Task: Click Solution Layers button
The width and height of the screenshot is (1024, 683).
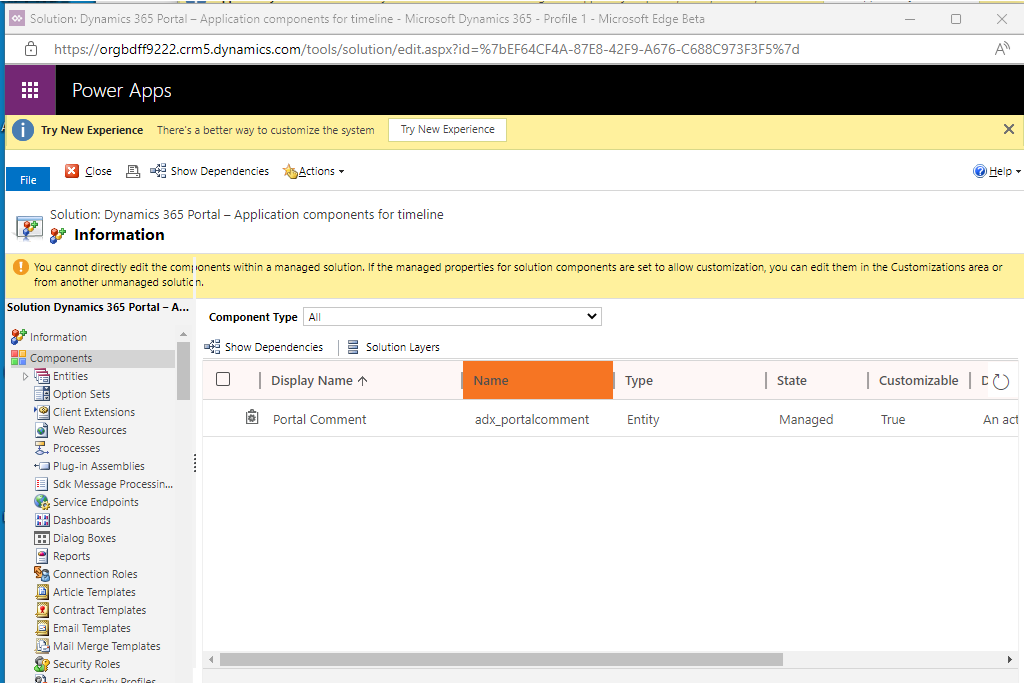Action: point(393,347)
